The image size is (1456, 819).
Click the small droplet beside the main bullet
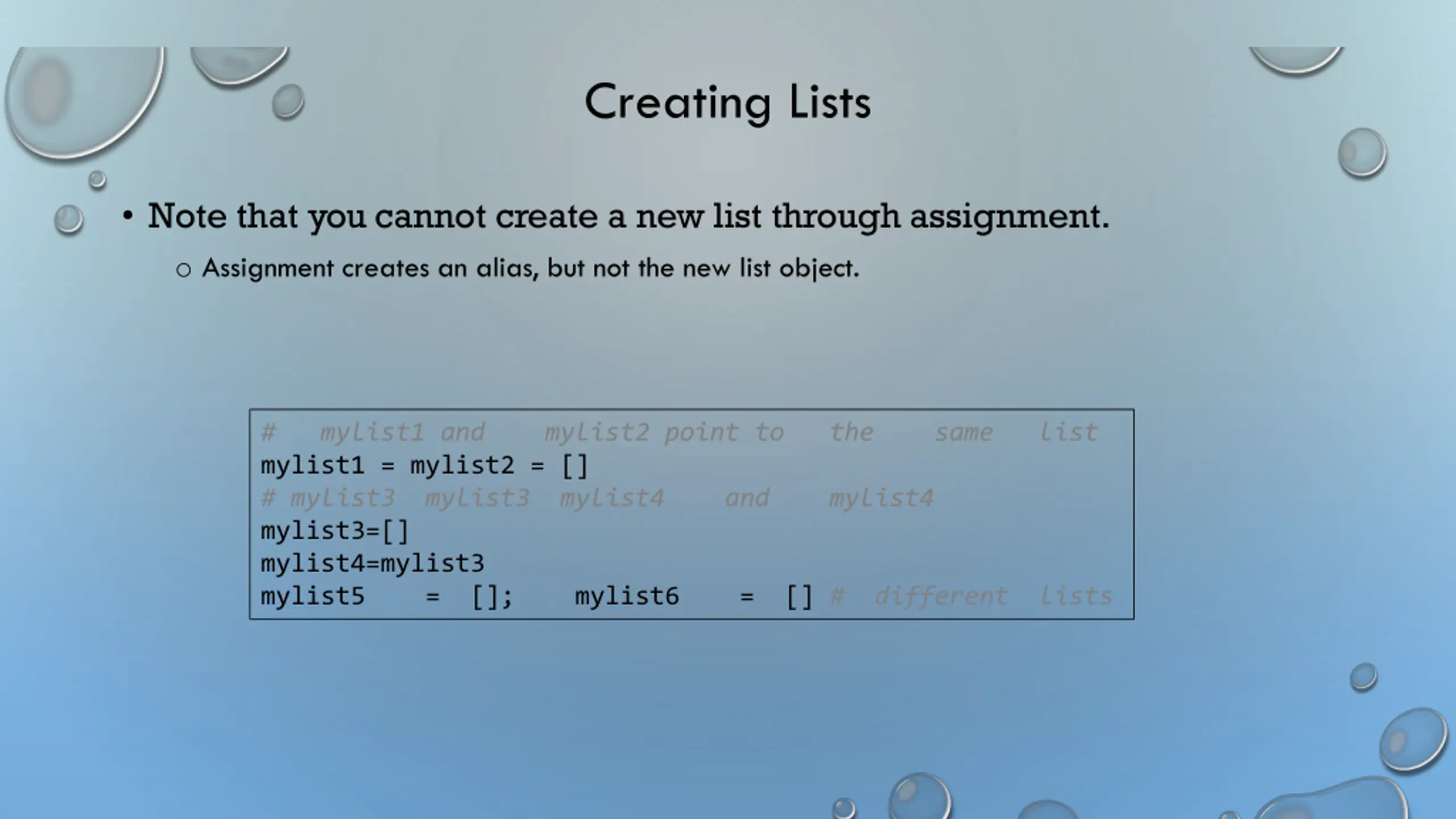point(69,219)
